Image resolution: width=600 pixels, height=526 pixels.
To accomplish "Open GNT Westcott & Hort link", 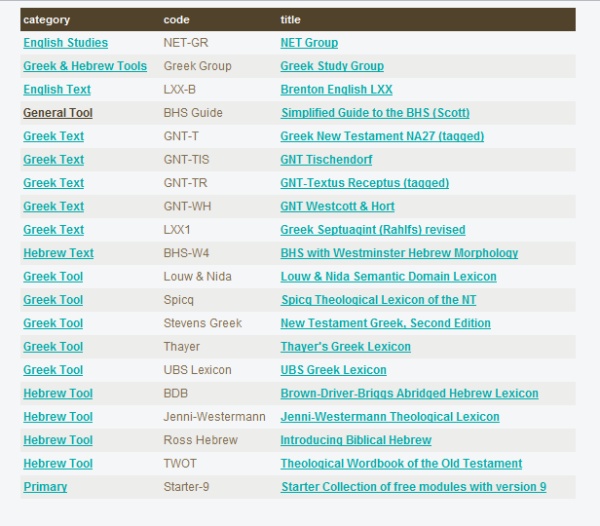I will [x=338, y=206].
